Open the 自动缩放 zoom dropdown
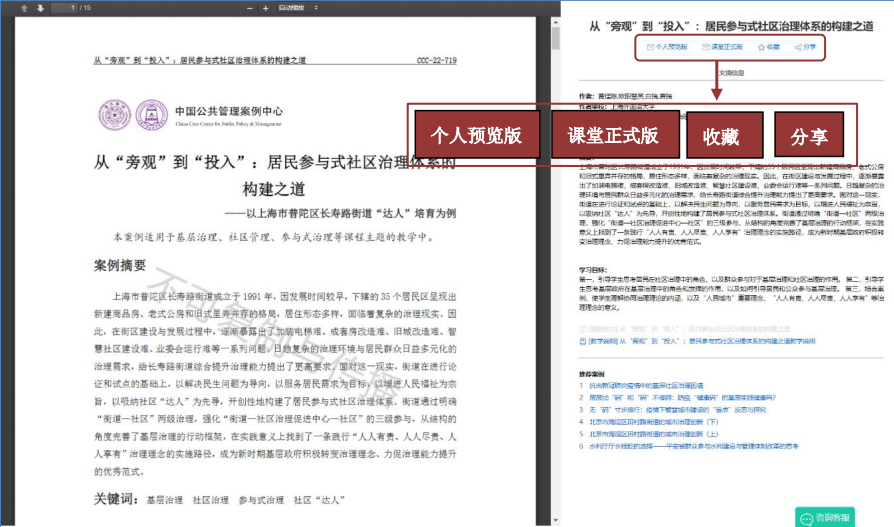 [x=298, y=7]
